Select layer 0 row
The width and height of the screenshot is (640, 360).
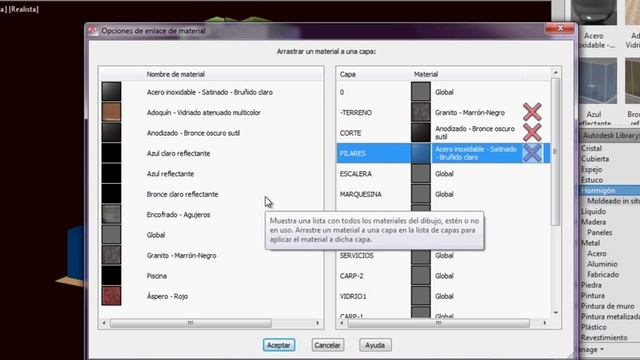(443, 92)
